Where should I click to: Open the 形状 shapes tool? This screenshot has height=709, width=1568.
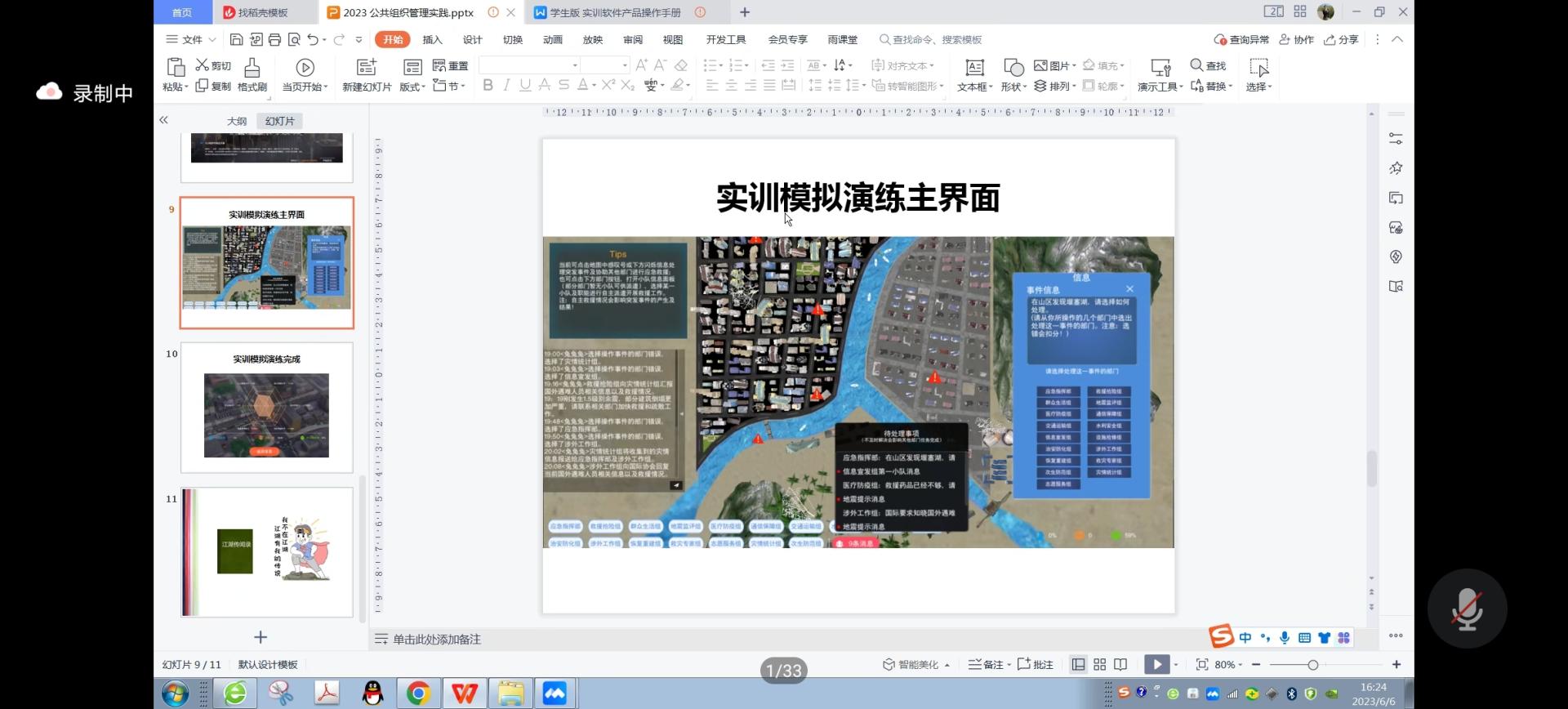coord(1013,69)
